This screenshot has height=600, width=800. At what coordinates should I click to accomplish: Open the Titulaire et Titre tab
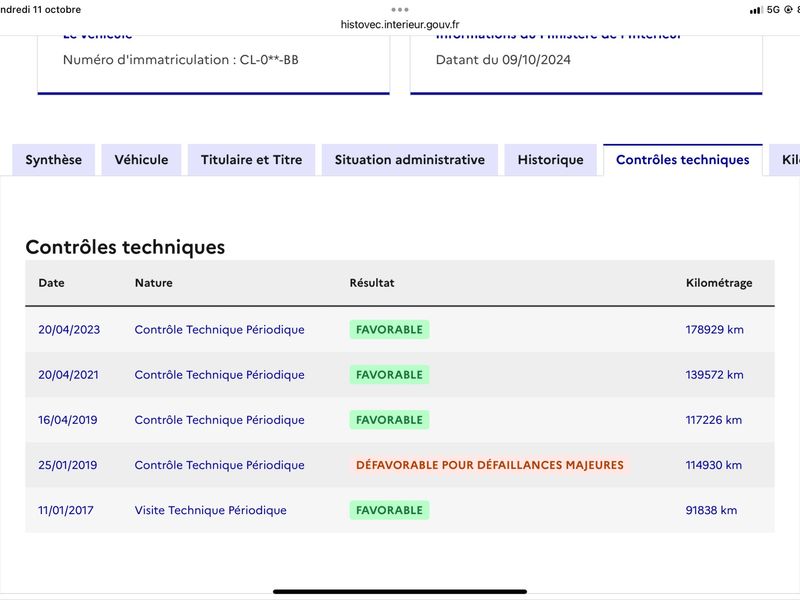point(252,160)
